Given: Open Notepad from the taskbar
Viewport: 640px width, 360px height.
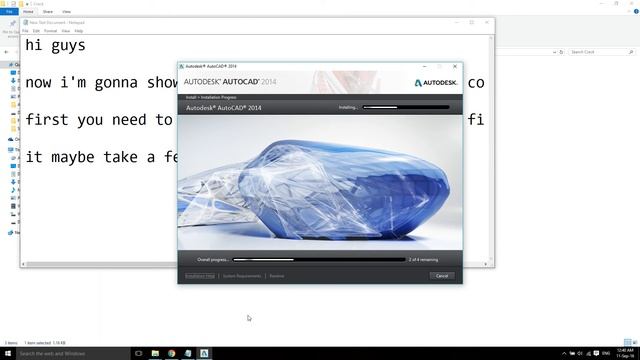Looking at the screenshot, I should pos(188,353).
